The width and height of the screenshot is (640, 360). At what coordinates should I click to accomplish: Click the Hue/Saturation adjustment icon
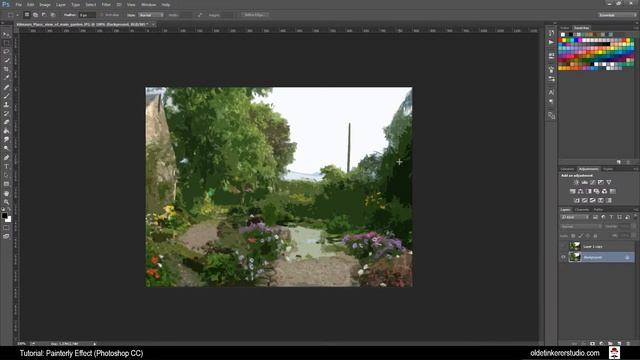click(572, 191)
